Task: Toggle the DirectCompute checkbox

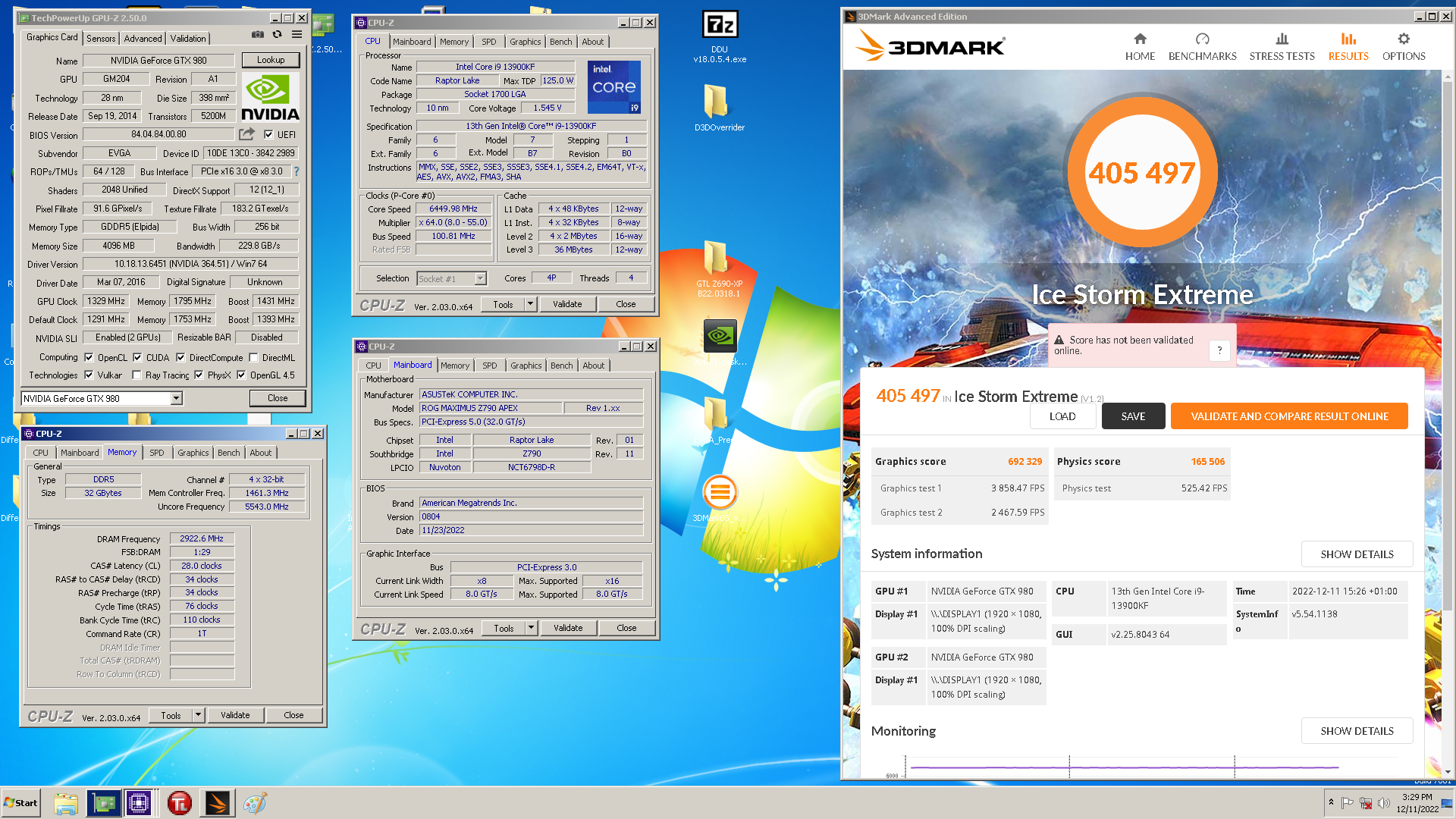Action: point(180,357)
